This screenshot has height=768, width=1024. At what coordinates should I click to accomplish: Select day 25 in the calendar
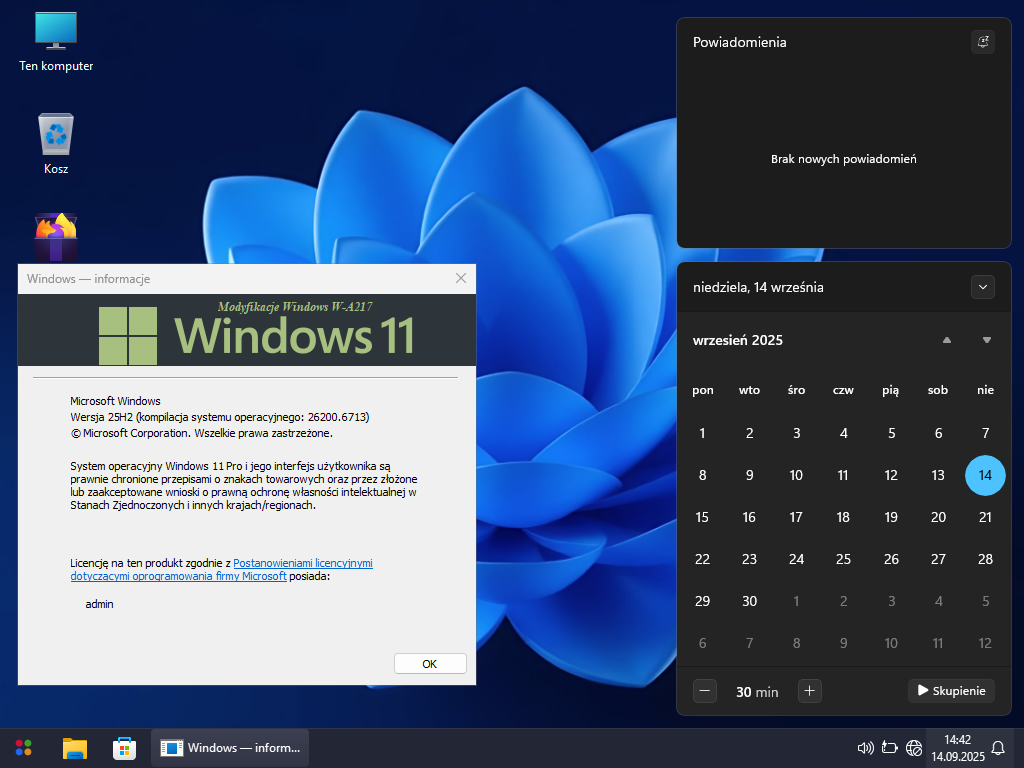pyautogui.click(x=843, y=559)
